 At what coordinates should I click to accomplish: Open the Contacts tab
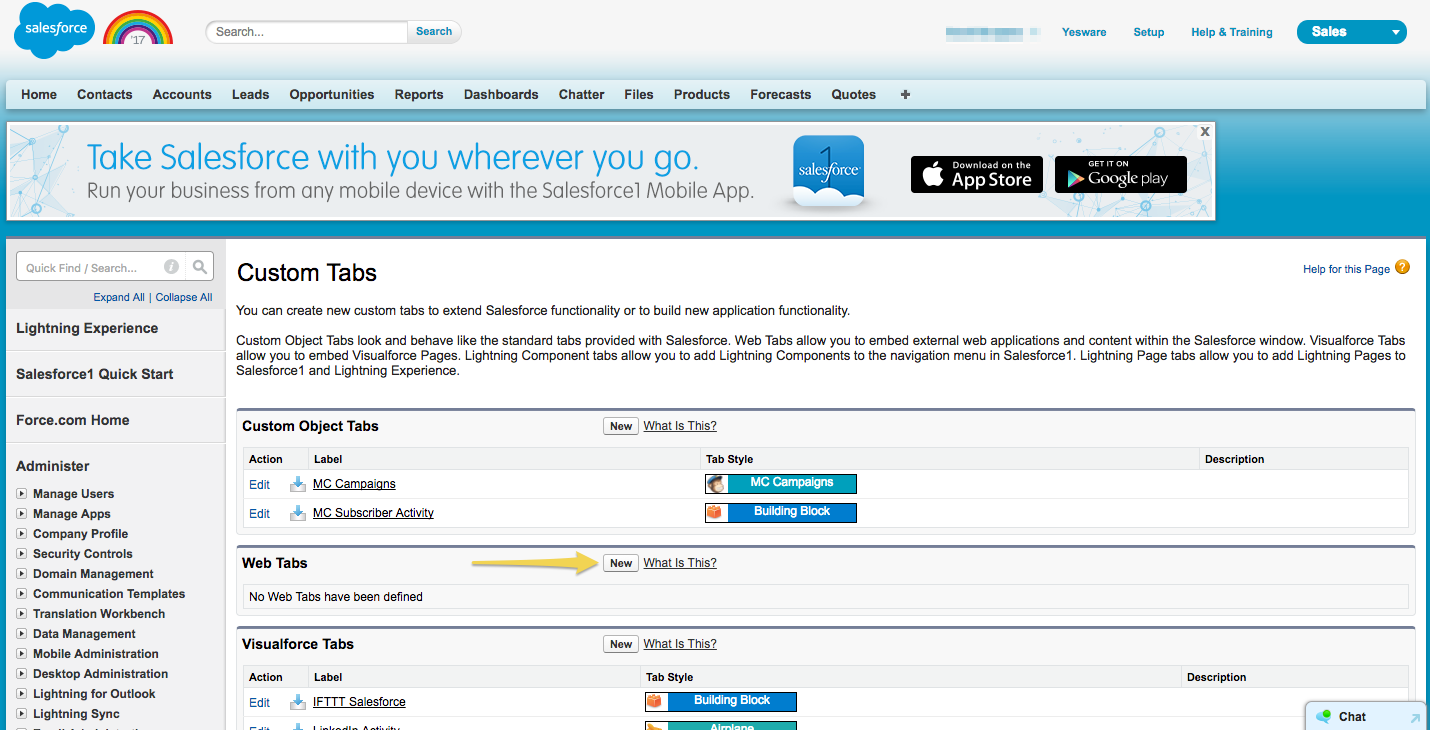(105, 94)
